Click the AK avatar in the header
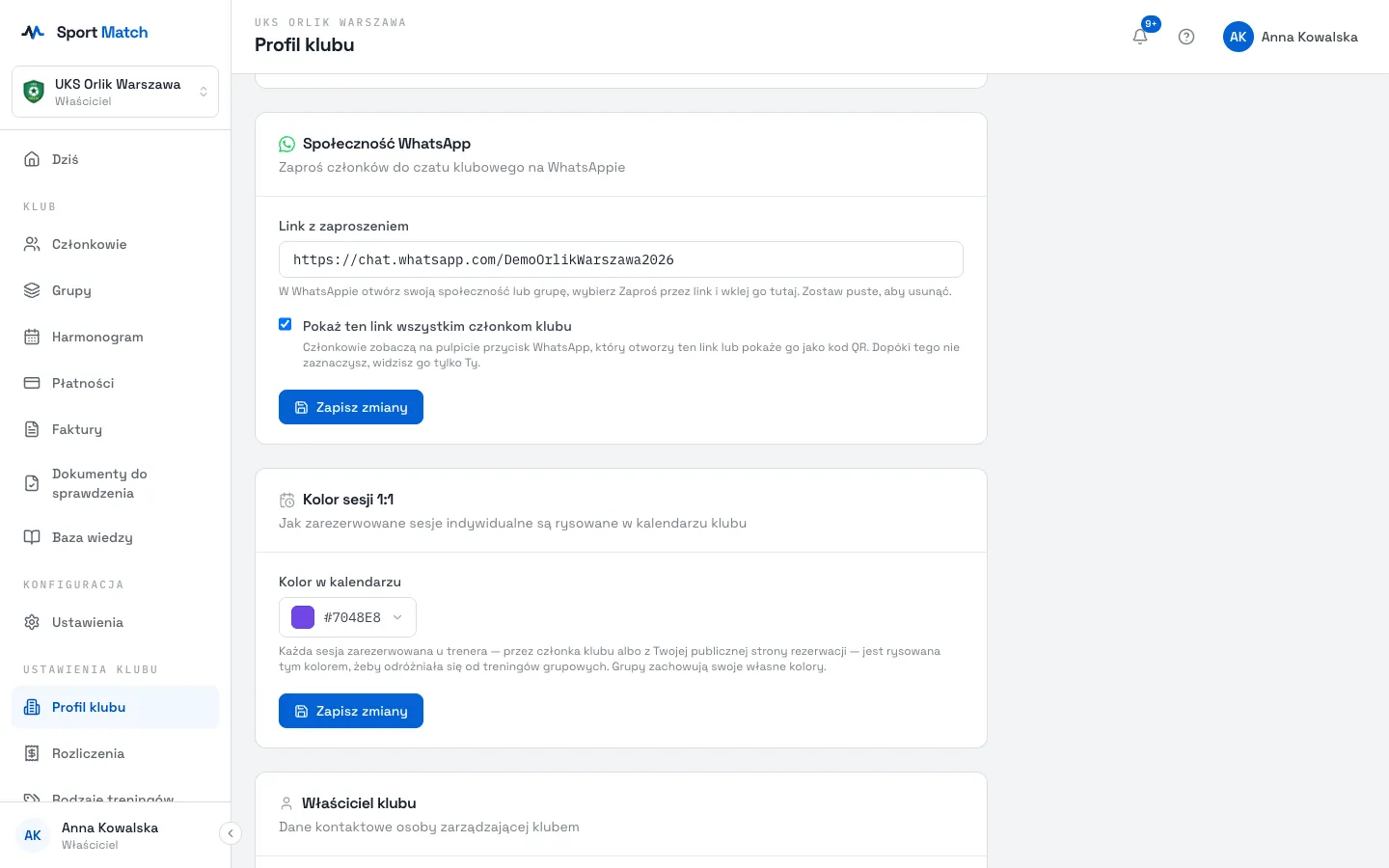 (1239, 37)
